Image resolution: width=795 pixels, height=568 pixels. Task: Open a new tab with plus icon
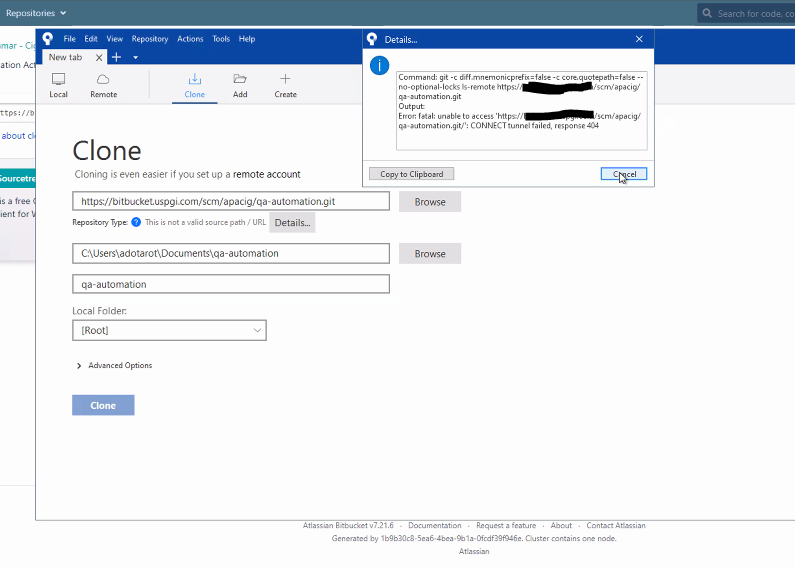(x=116, y=57)
